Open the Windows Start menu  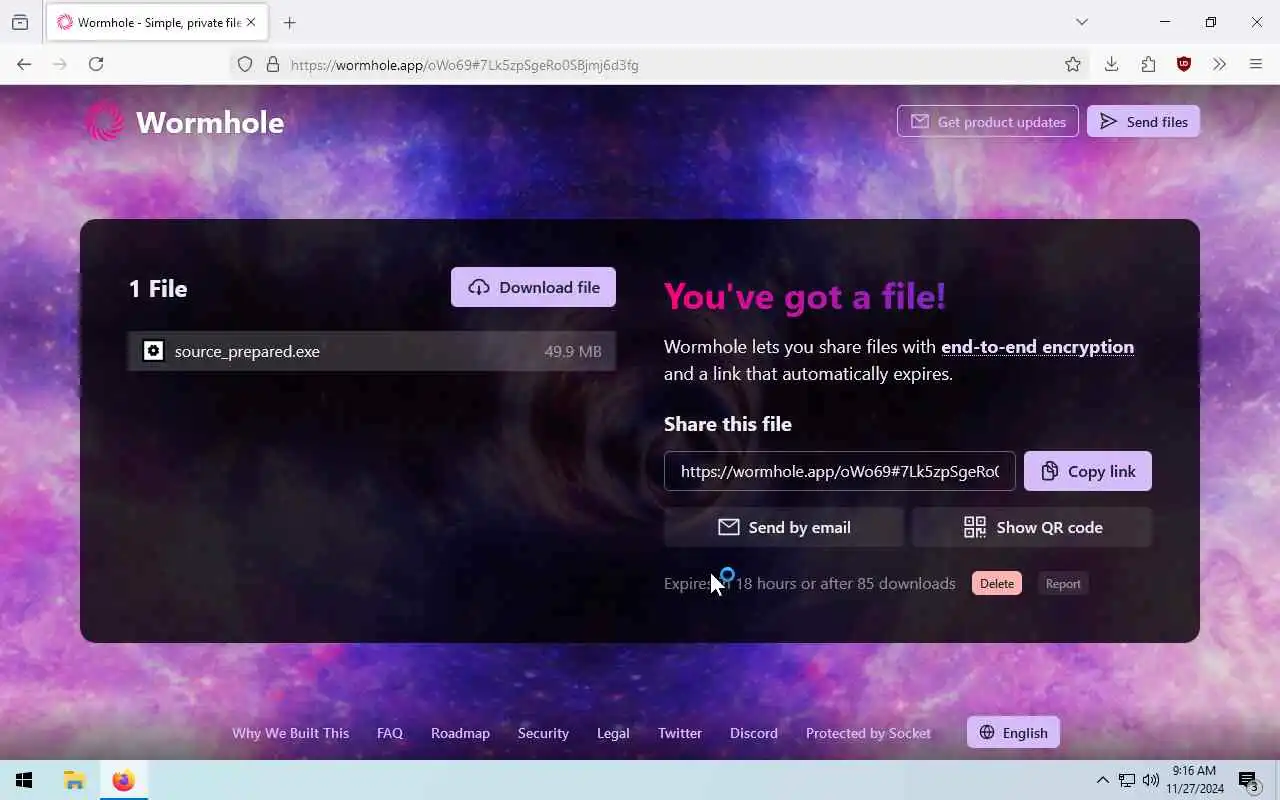point(24,780)
